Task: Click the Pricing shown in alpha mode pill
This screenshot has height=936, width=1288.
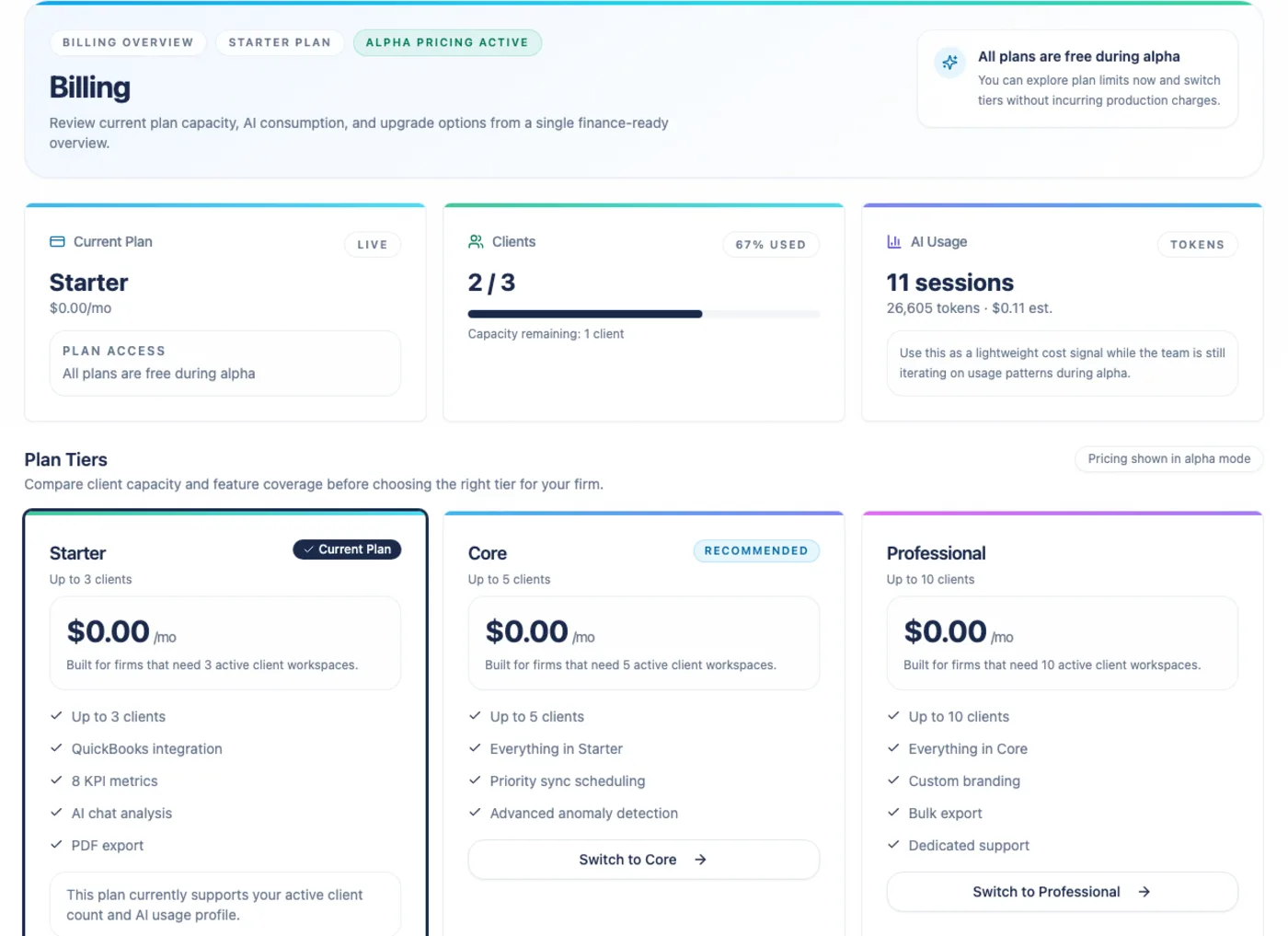Action: click(x=1168, y=458)
